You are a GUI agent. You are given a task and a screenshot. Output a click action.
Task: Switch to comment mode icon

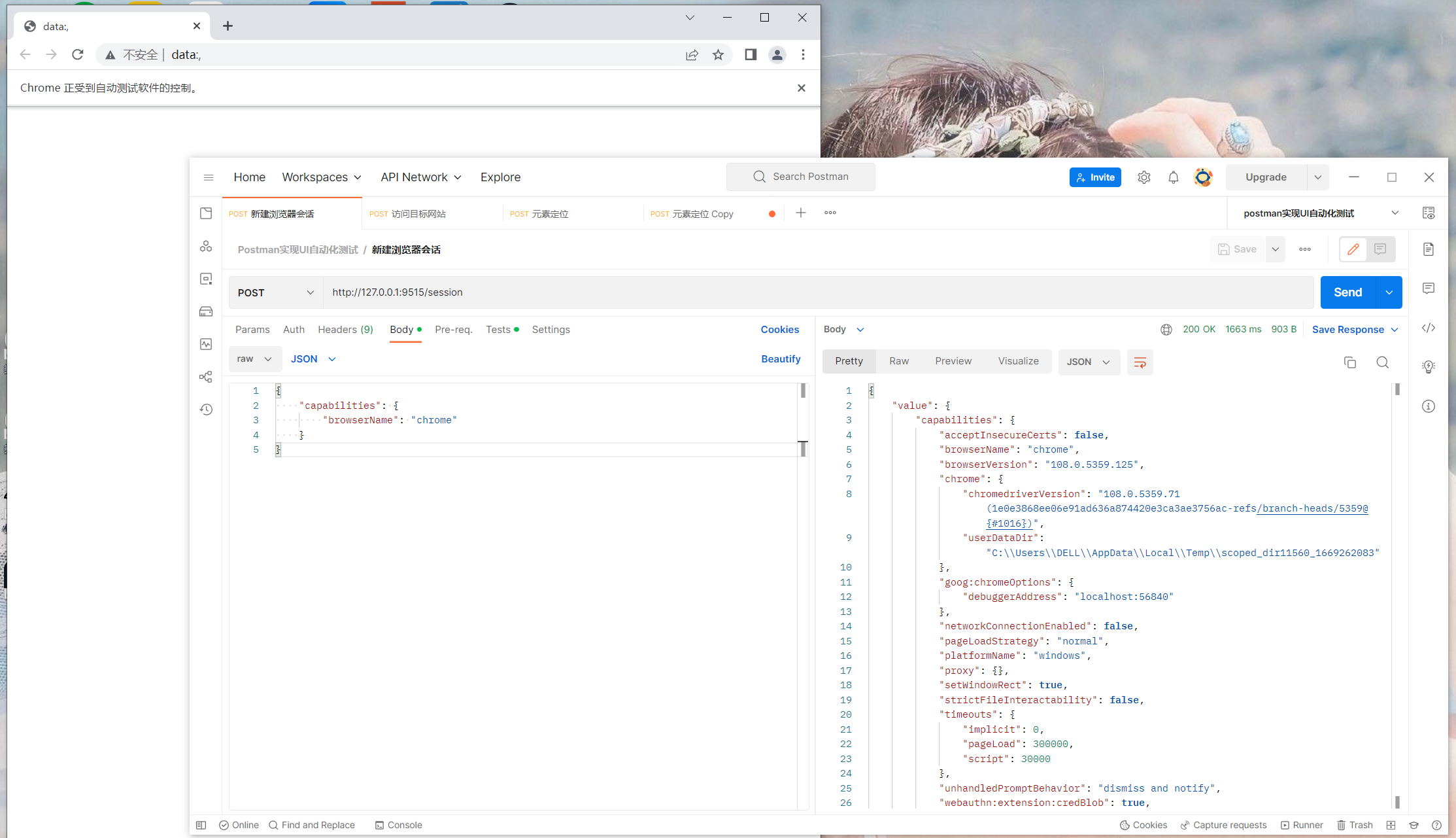pyautogui.click(x=1380, y=249)
